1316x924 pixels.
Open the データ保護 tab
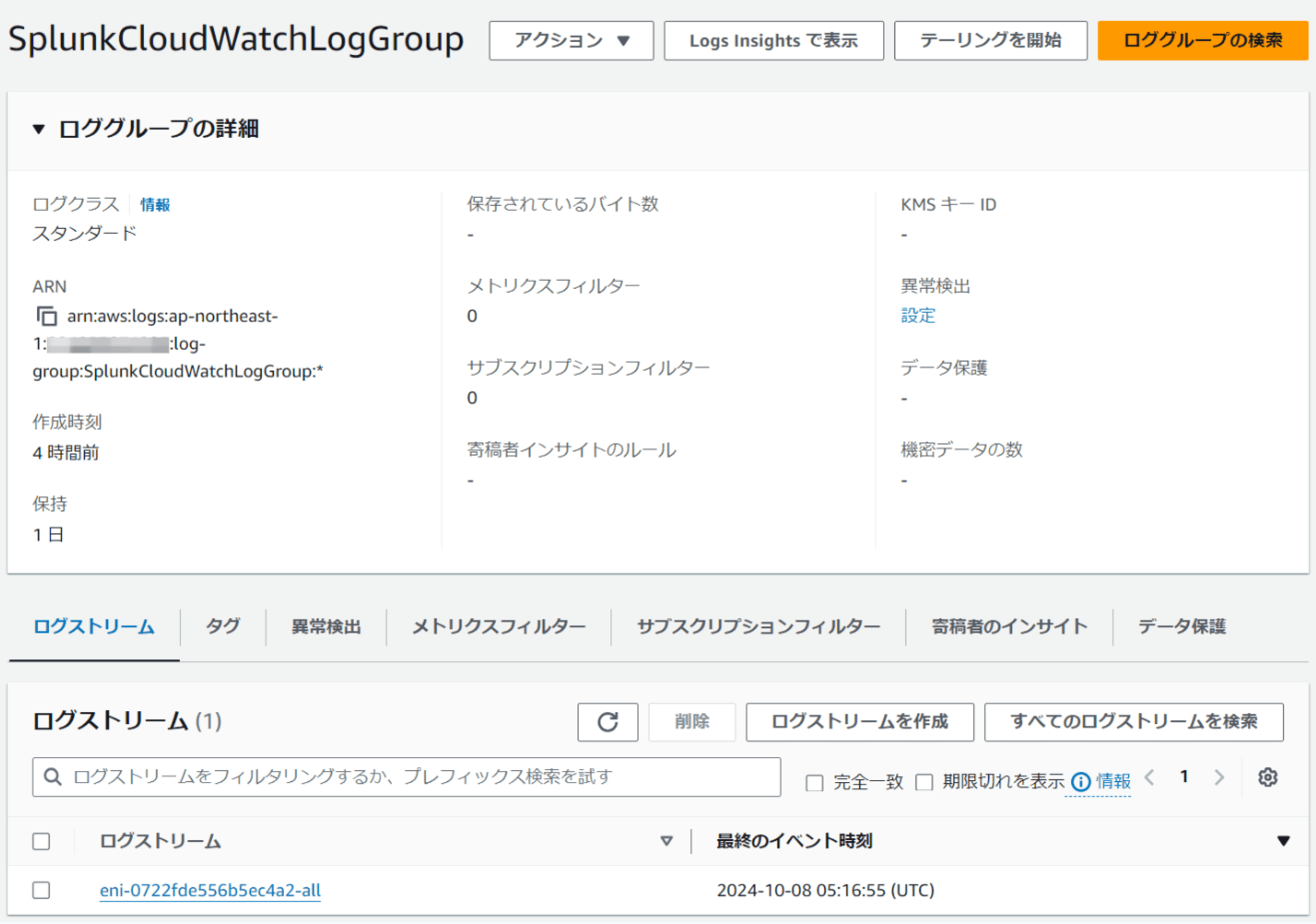1182,627
